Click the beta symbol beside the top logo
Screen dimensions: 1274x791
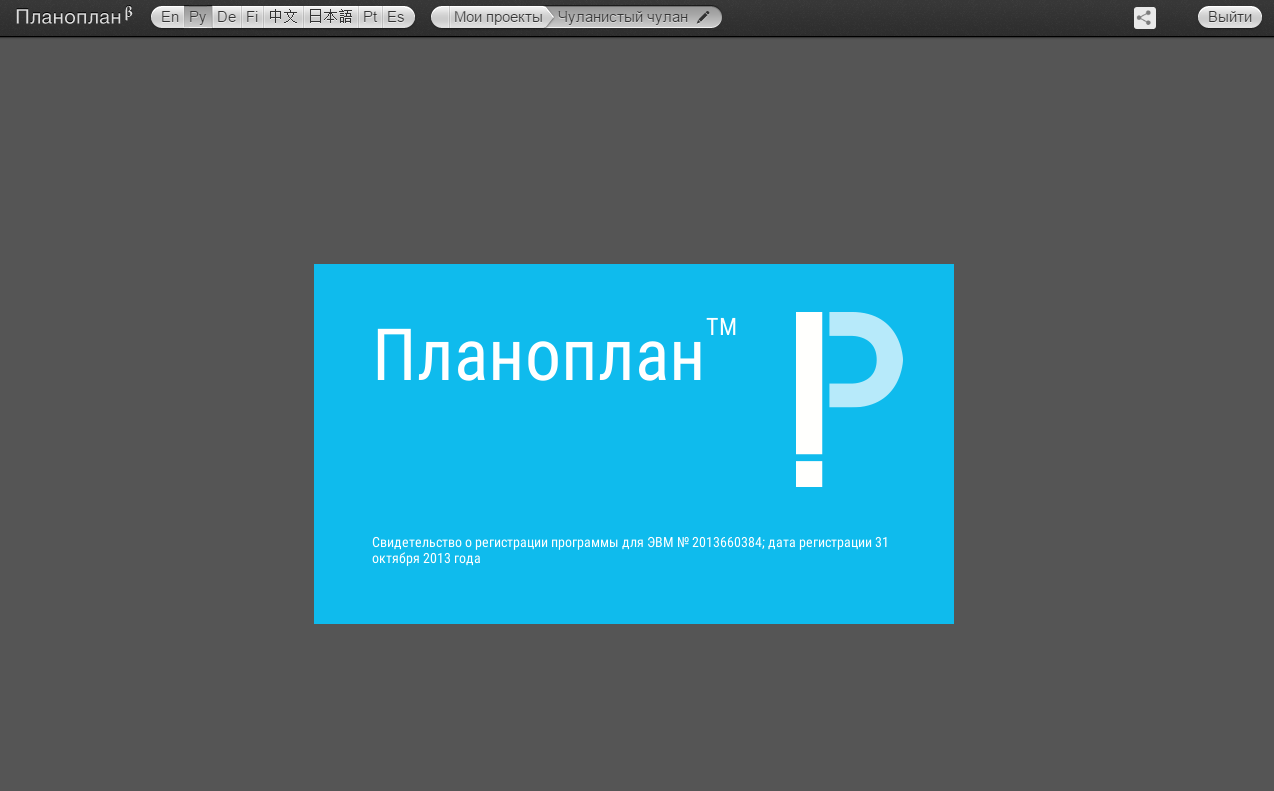pyautogui.click(x=129, y=13)
